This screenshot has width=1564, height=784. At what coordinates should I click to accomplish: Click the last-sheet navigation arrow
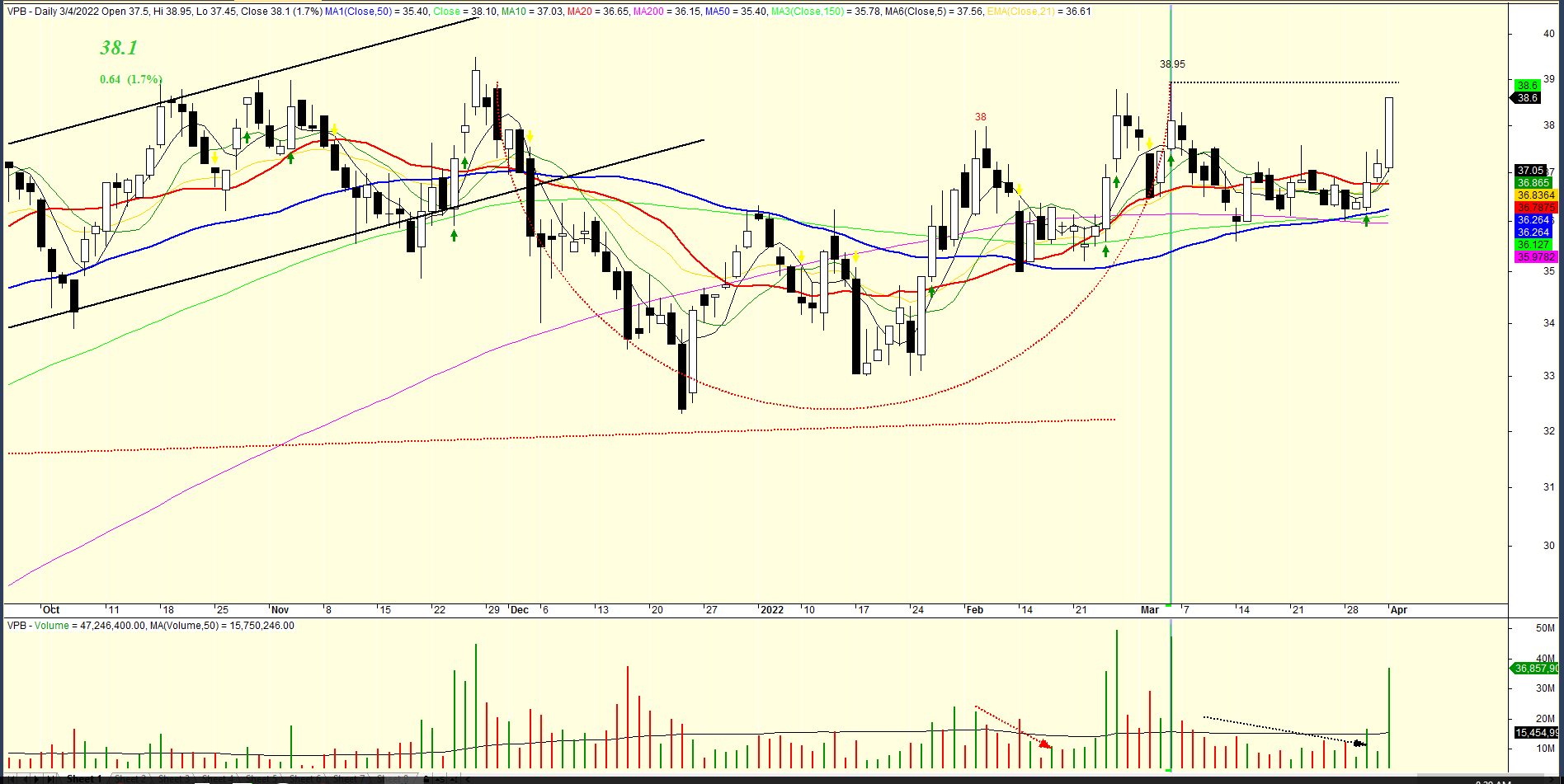coord(51,778)
